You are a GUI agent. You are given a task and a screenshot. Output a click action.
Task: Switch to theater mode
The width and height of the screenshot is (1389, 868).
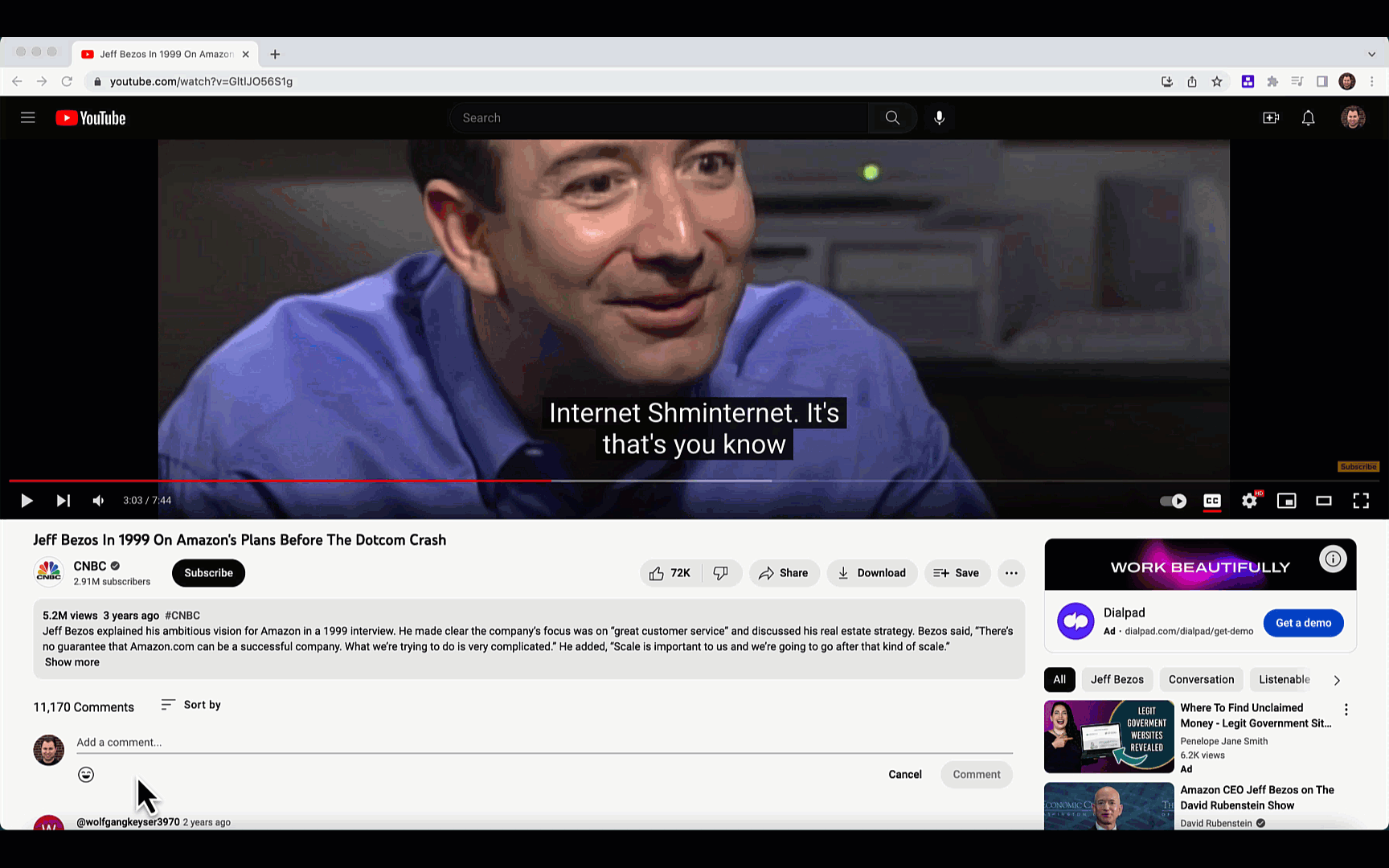1324,501
